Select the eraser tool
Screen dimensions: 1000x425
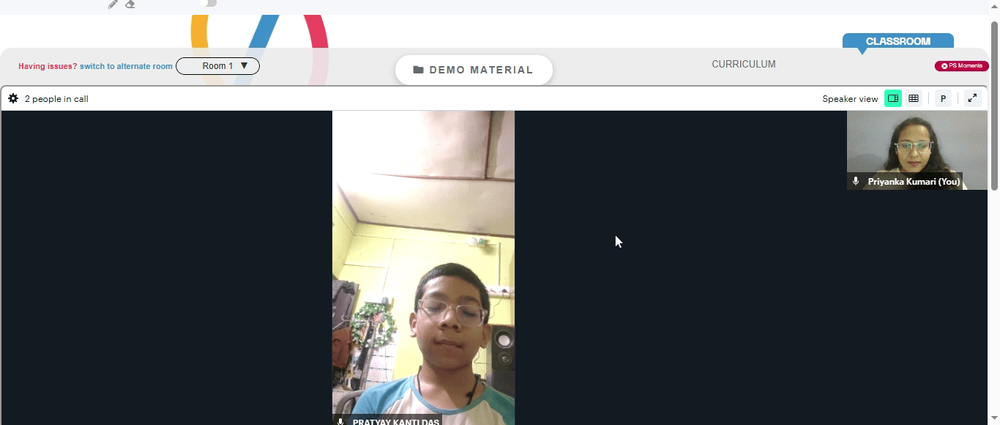(130, 4)
